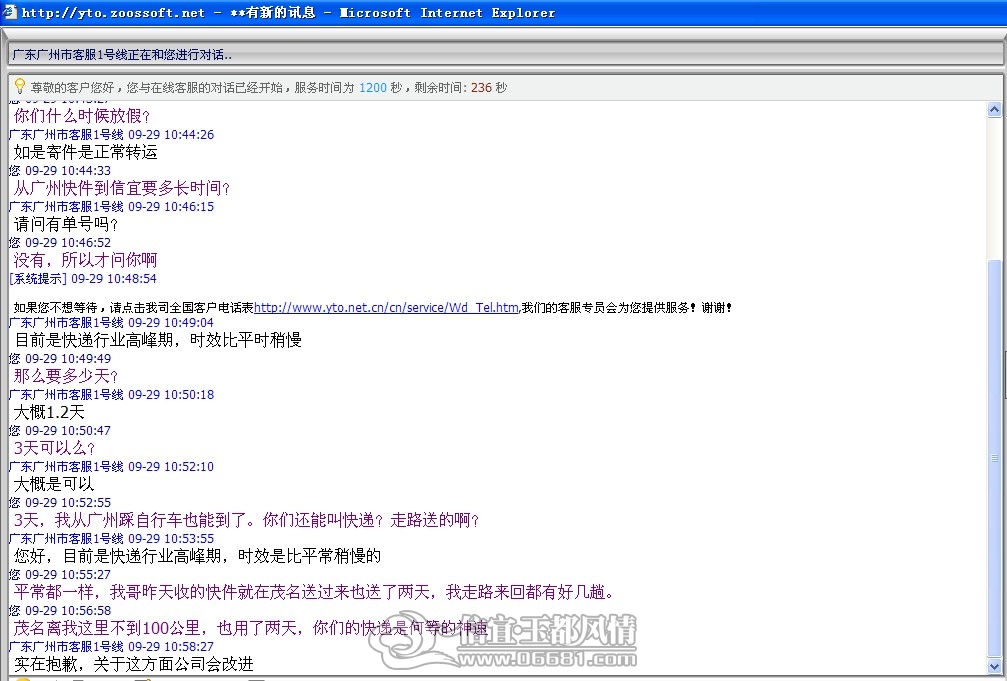Select the reply '实在抱歉,关于这方面公司会改进'

tap(134, 664)
